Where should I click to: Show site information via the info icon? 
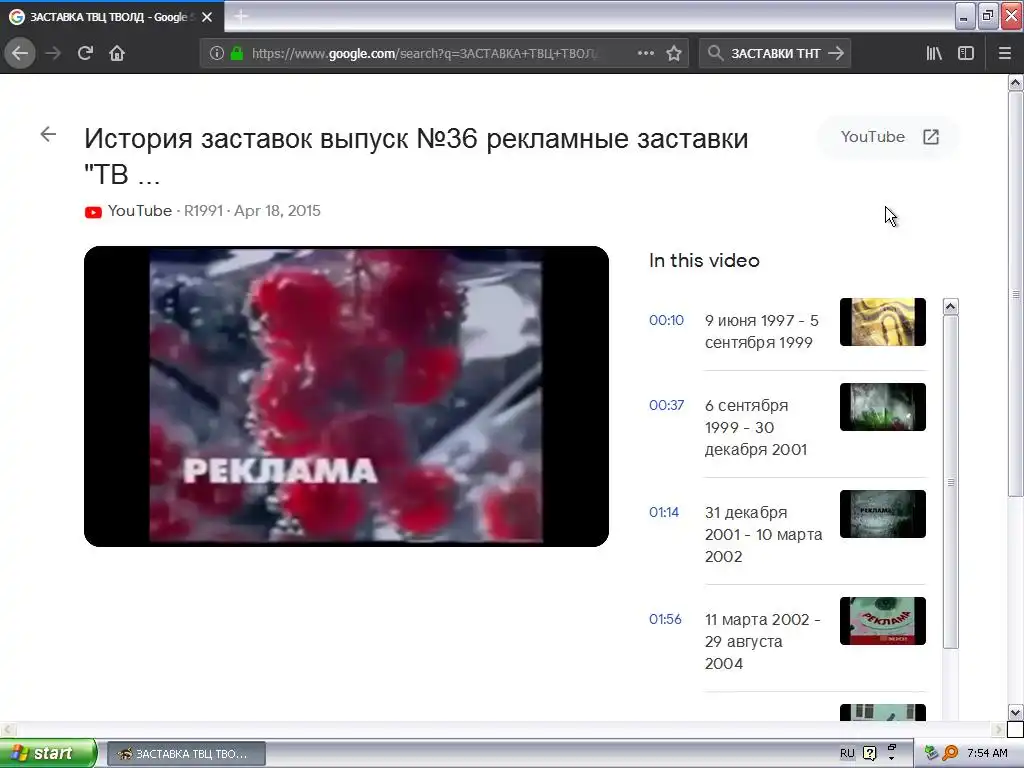point(217,54)
